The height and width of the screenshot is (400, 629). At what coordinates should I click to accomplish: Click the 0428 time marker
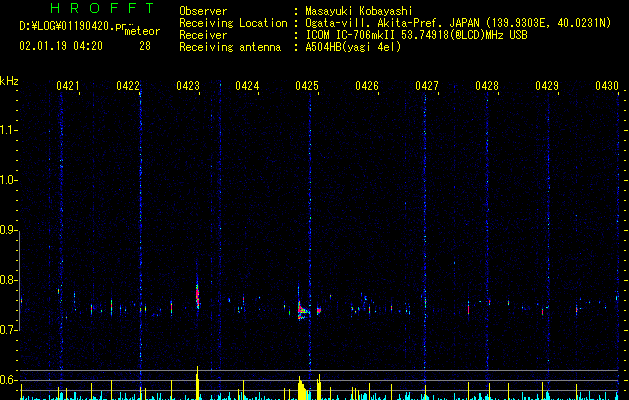(x=487, y=86)
